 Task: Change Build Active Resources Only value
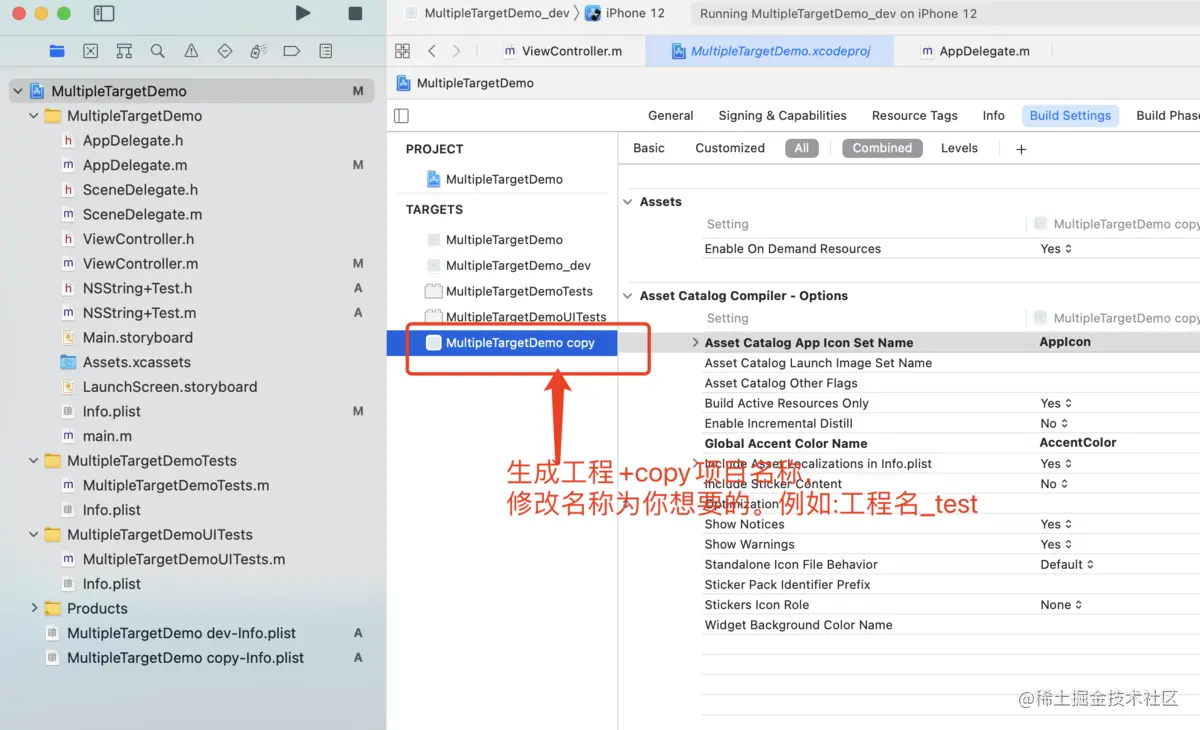click(1056, 403)
